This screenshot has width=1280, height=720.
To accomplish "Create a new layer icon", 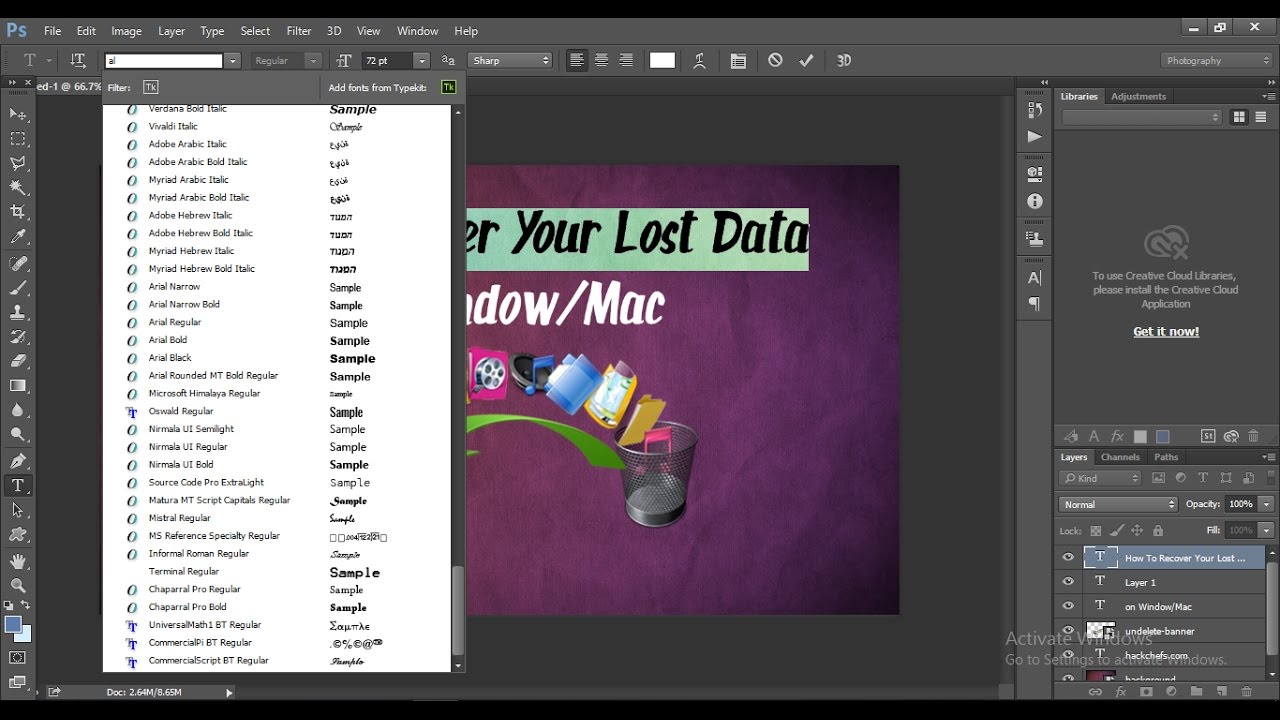I will point(1221,692).
